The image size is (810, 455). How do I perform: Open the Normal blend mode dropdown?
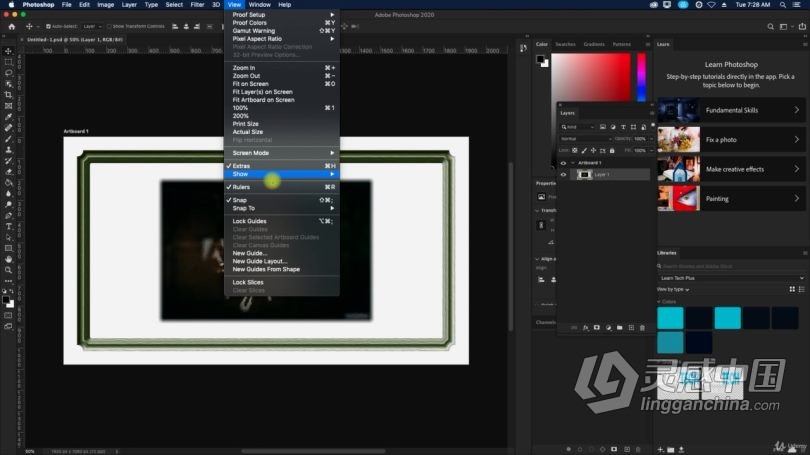tap(586, 138)
